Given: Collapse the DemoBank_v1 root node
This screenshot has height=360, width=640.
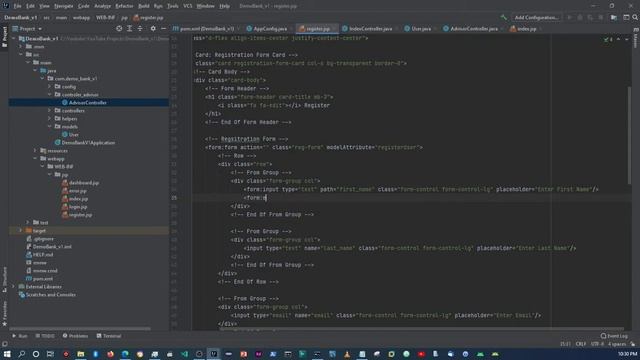Looking at the screenshot, I should 14,38.
